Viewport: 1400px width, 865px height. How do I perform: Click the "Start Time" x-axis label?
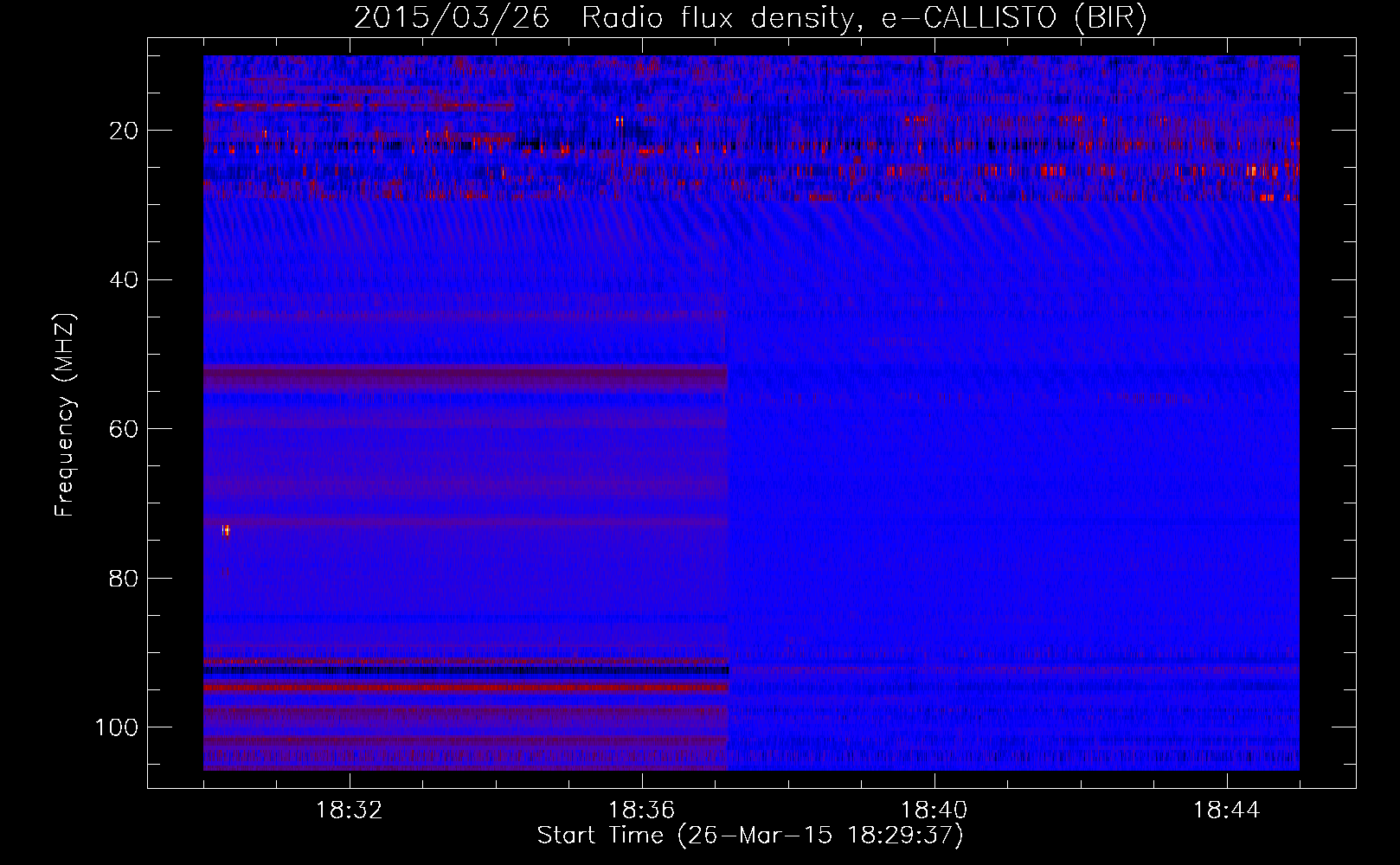pyautogui.click(x=749, y=836)
